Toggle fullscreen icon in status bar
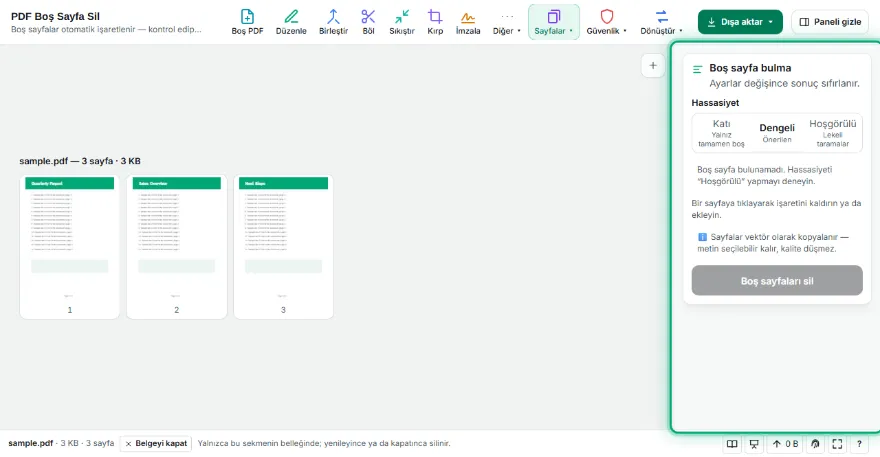This screenshot has height=457, width=880. click(x=837, y=444)
